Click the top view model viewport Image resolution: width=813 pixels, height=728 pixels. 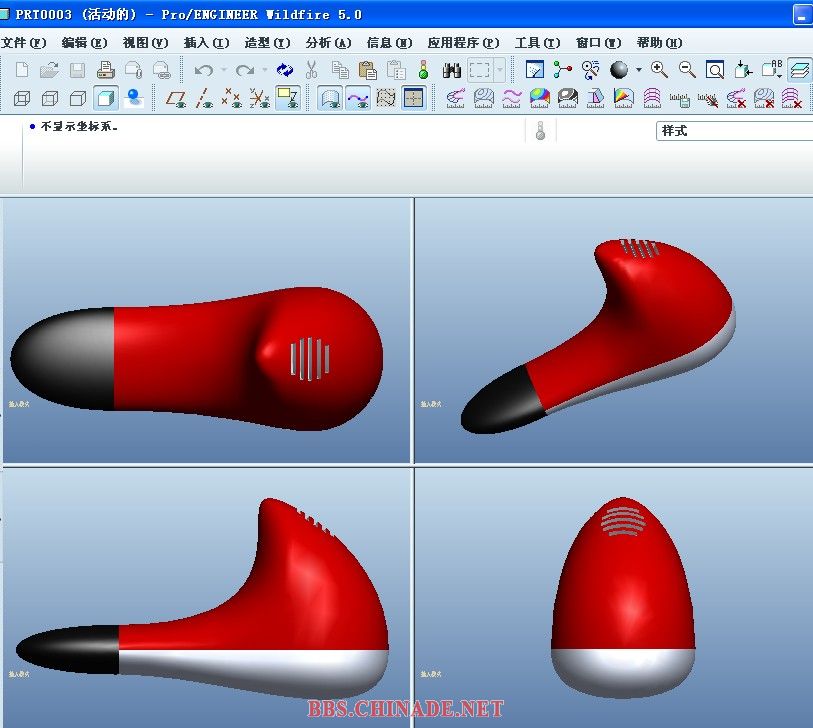207,330
